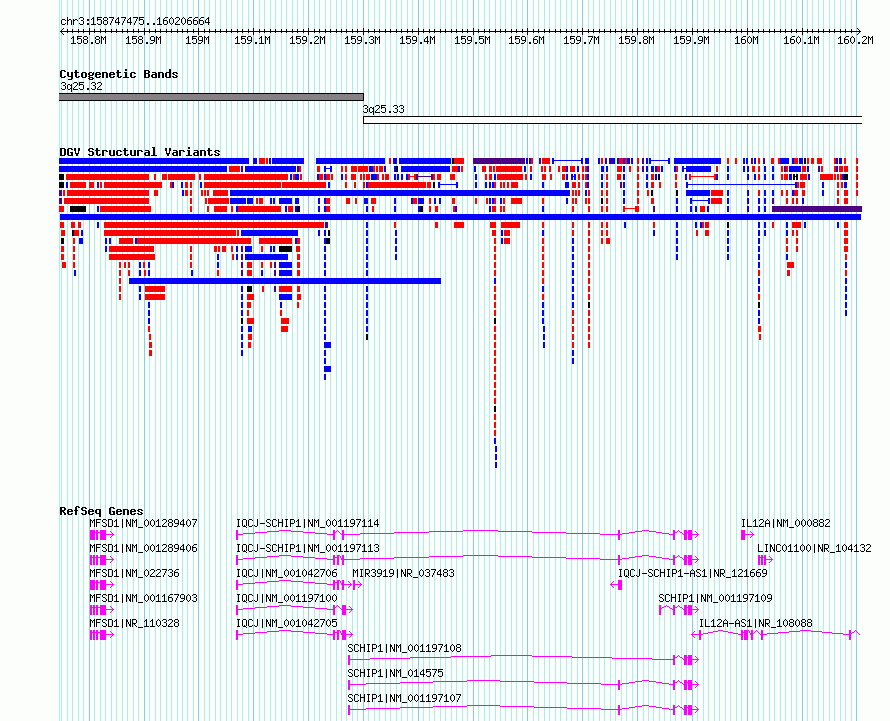Click the IL12A NM_000882 gene glyph
The image size is (890, 721).
tap(748, 535)
